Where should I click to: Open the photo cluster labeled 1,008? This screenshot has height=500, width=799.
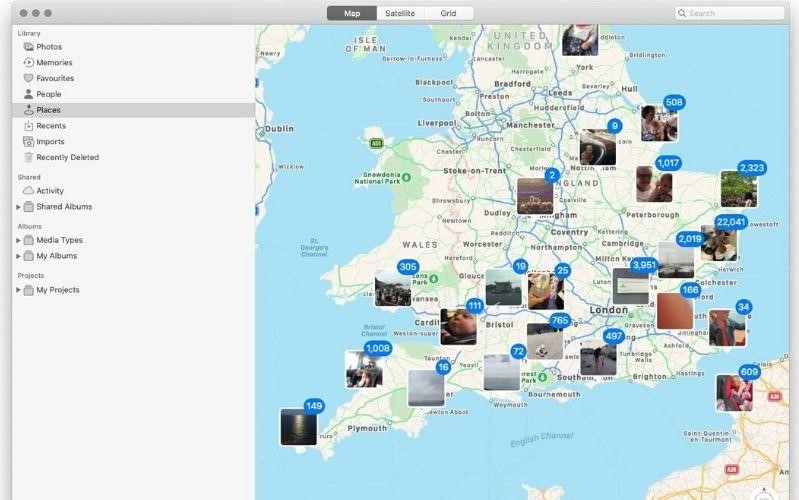tap(363, 369)
